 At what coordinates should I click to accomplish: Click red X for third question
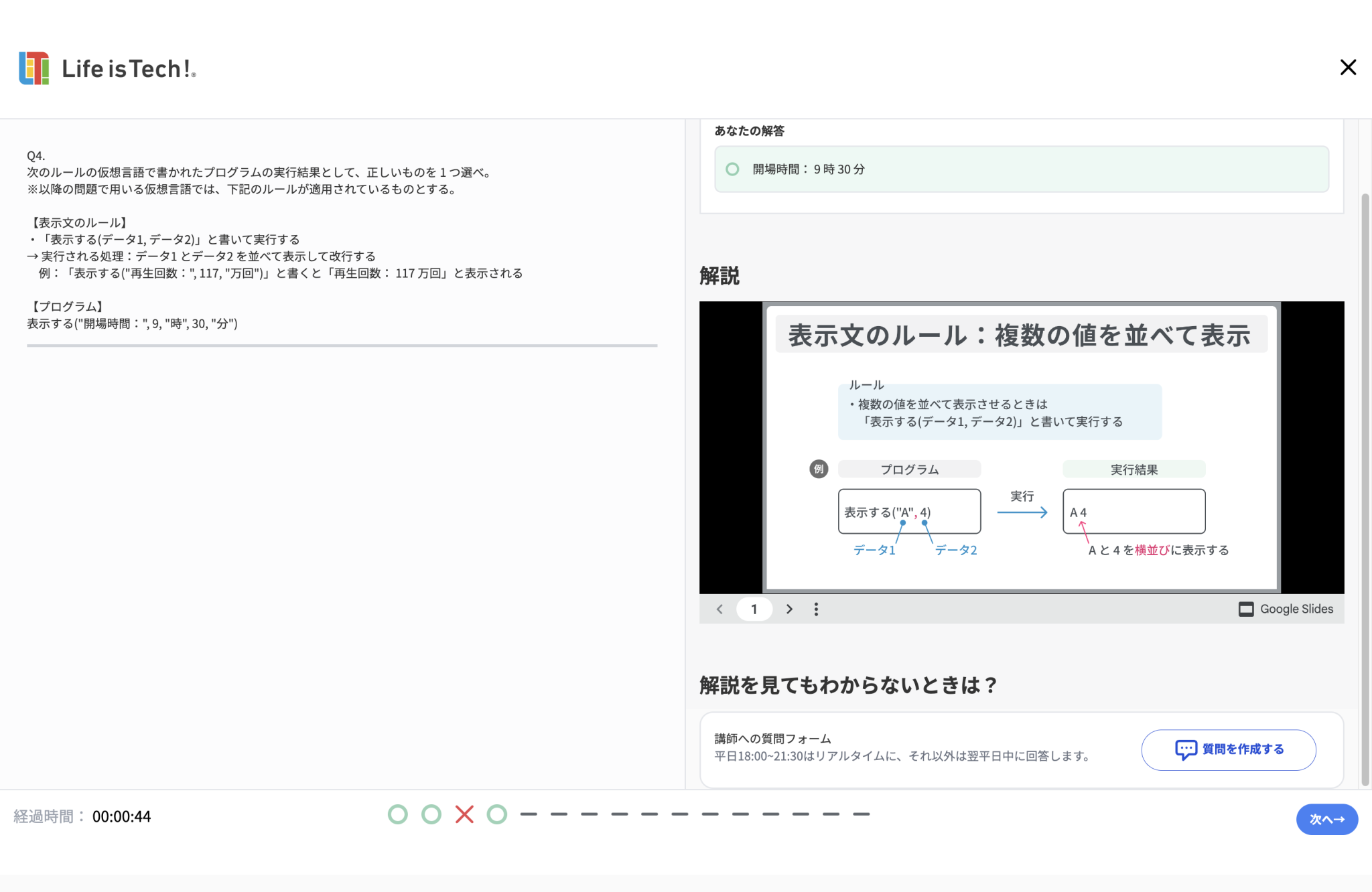pyautogui.click(x=464, y=814)
